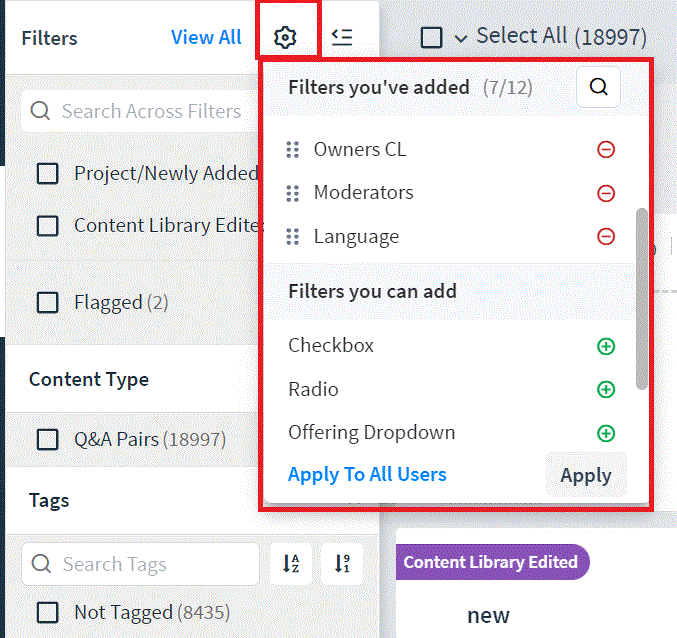Open the filter settings gear icon
677x638 pixels.
(285, 38)
